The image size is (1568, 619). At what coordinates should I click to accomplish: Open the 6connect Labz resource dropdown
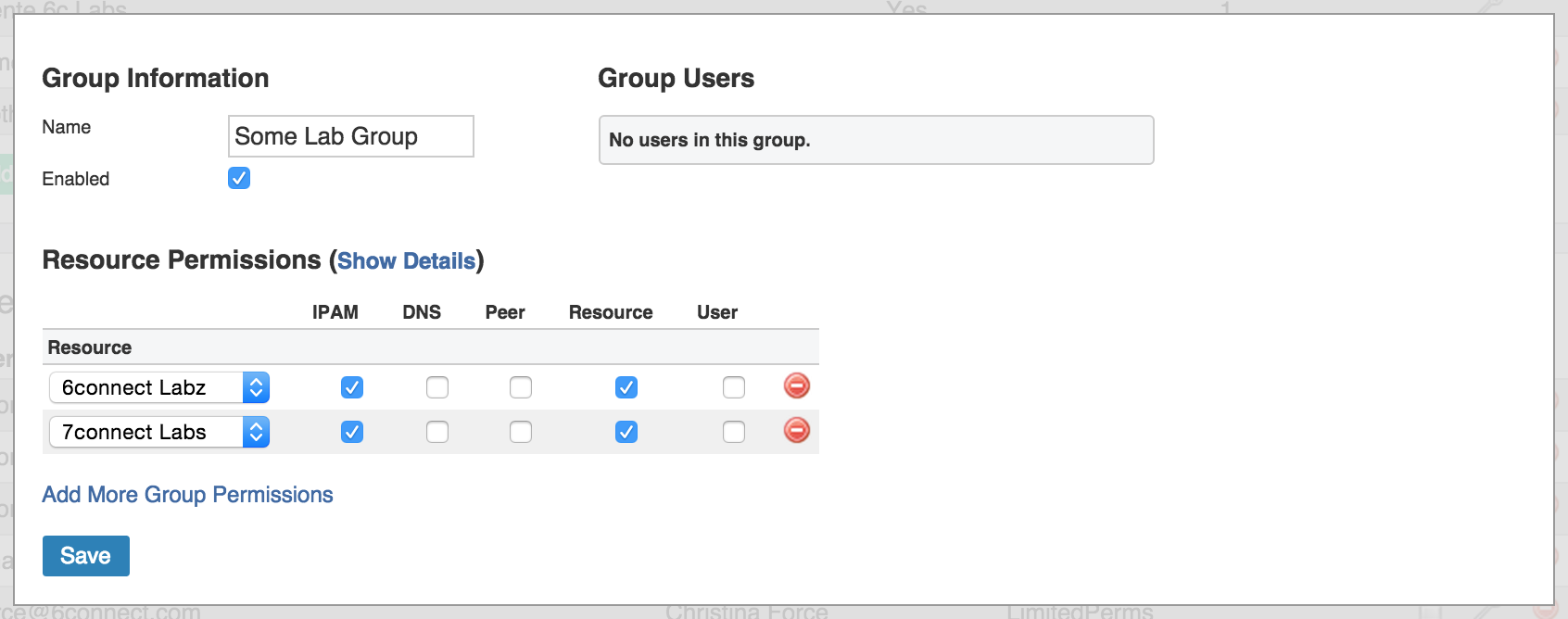(x=159, y=387)
